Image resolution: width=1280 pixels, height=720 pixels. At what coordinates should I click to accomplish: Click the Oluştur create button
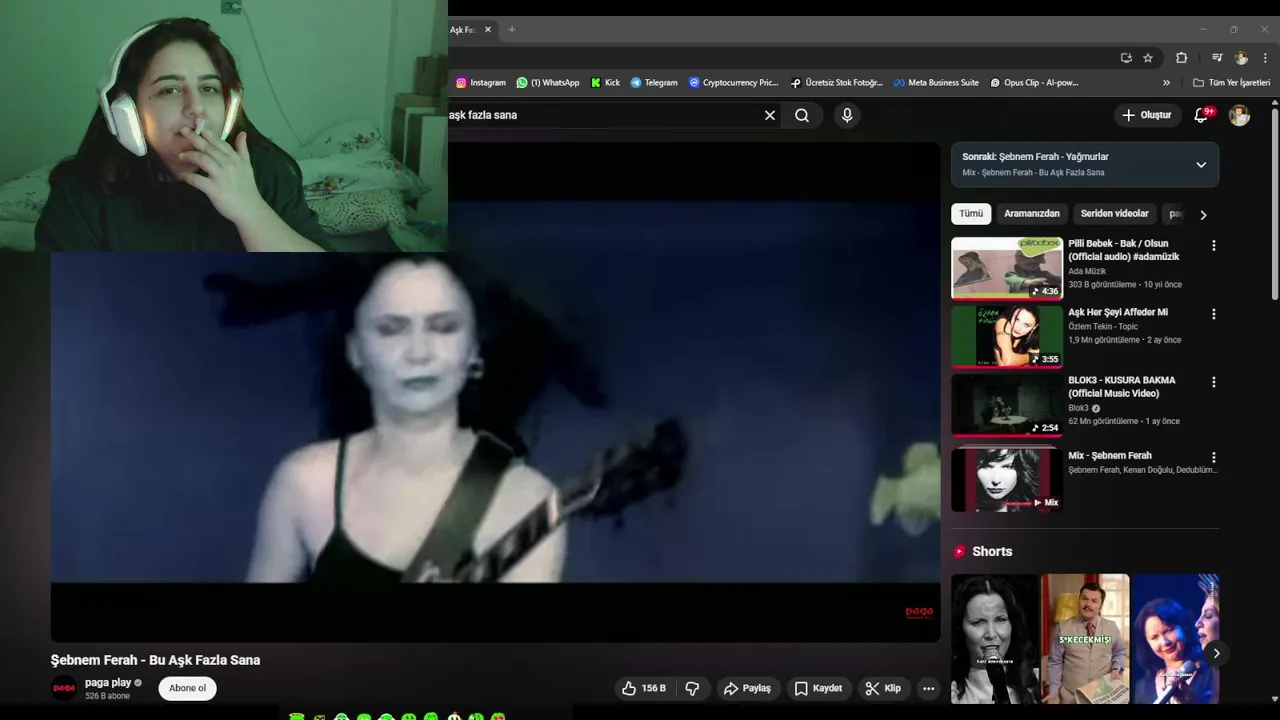pos(1146,115)
